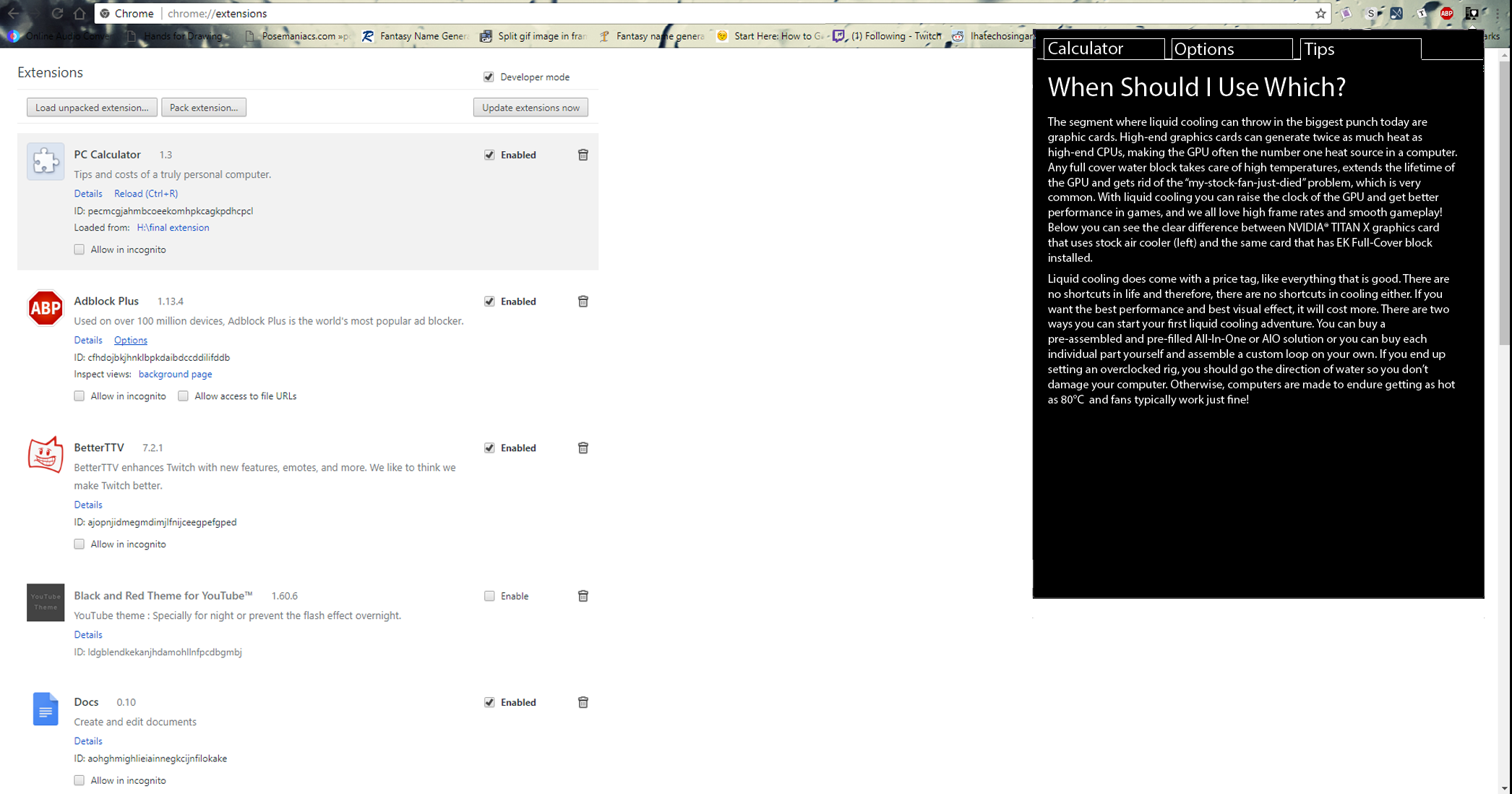This screenshot has width=1512, height=794.
Task: Switch to the Calculator tab in popup
Action: (x=1104, y=48)
